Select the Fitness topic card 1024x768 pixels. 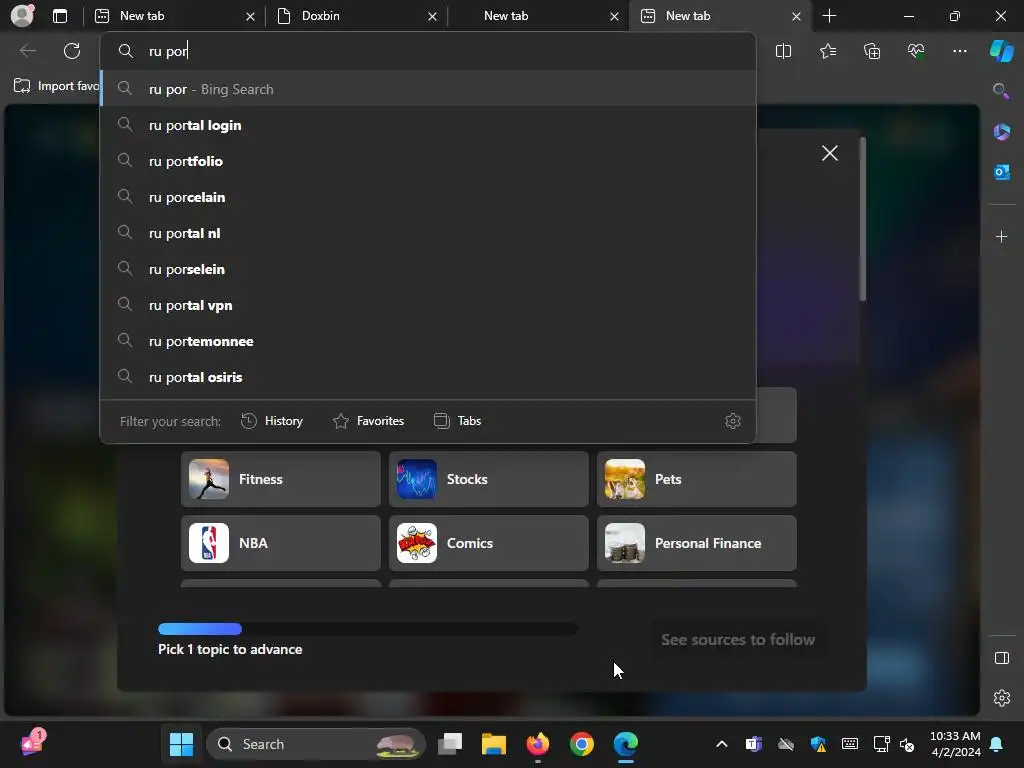click(x=281, y=479)
